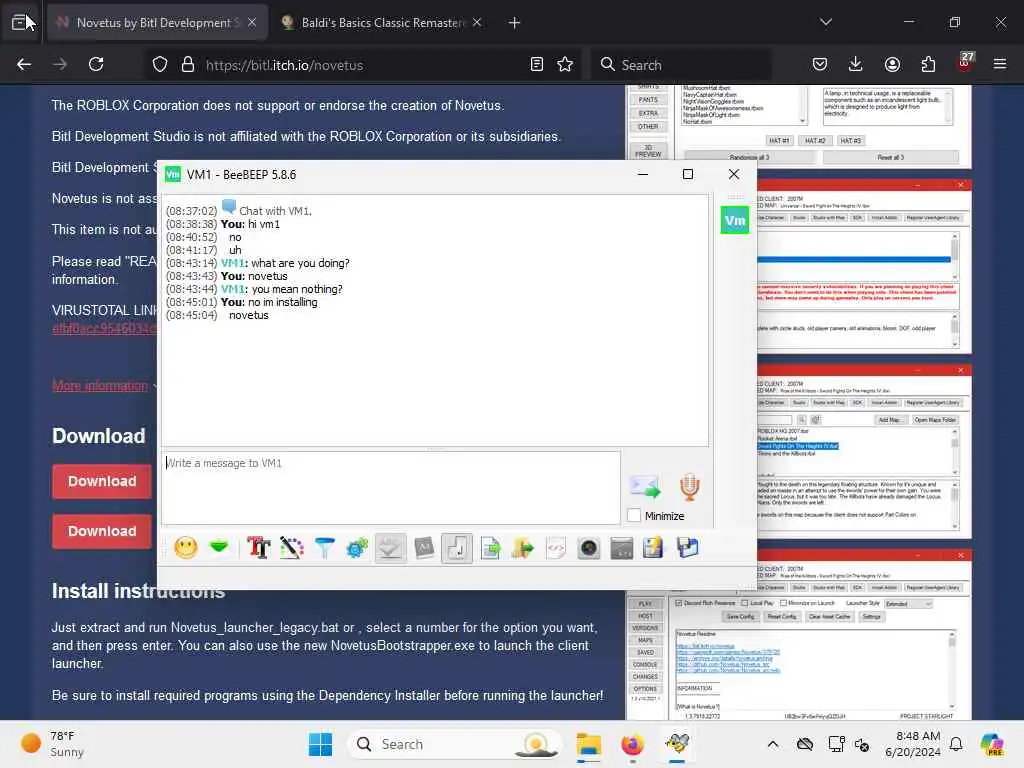Open a new tab with the plus button

click(515, 23)
